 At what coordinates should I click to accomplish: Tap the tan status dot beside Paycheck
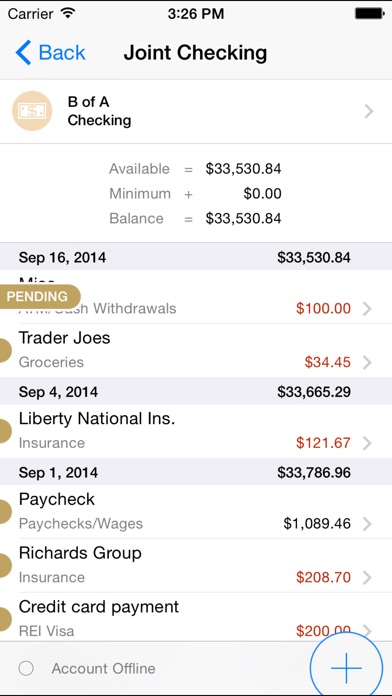point(4,511)
